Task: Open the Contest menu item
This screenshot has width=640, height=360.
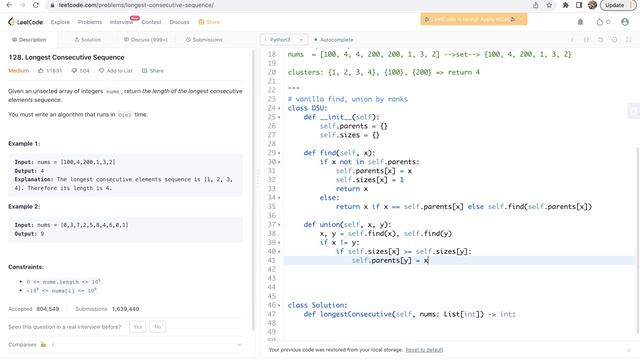Action: [151, 22]
